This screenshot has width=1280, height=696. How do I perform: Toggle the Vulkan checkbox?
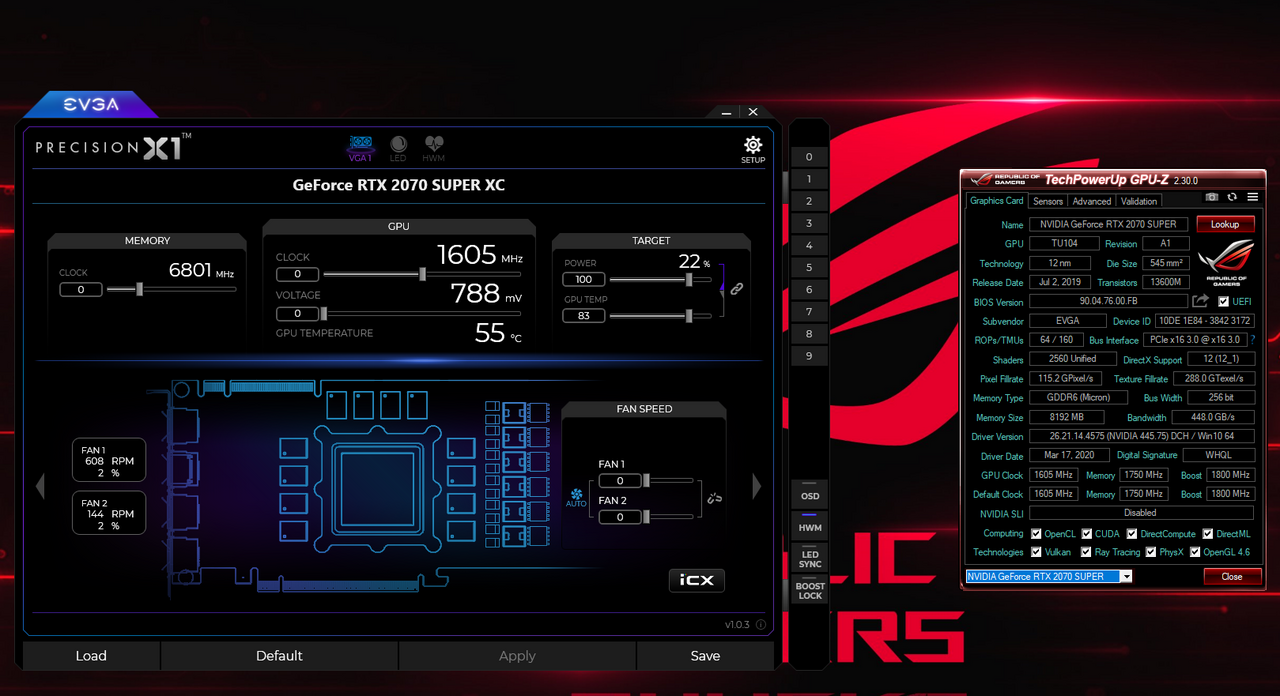pyautogui.click(x=1035, y=552)
